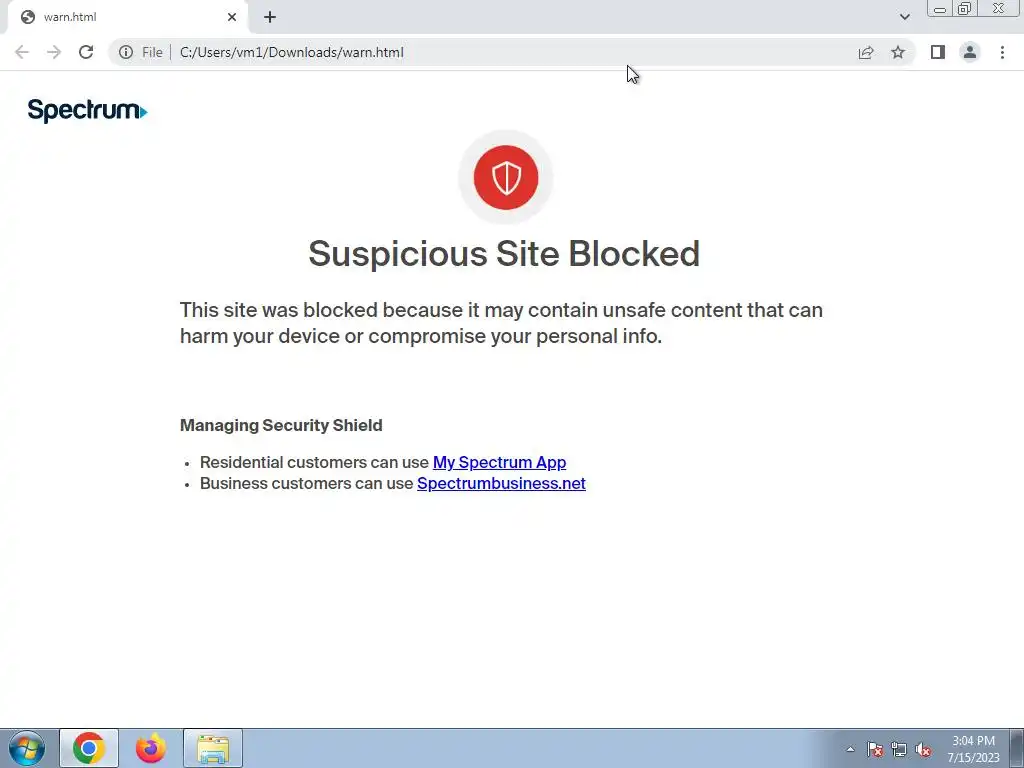This screenshot has width=1024, height=768.
Task: Click the back navigation arrow
Action: tap(22, 52)
